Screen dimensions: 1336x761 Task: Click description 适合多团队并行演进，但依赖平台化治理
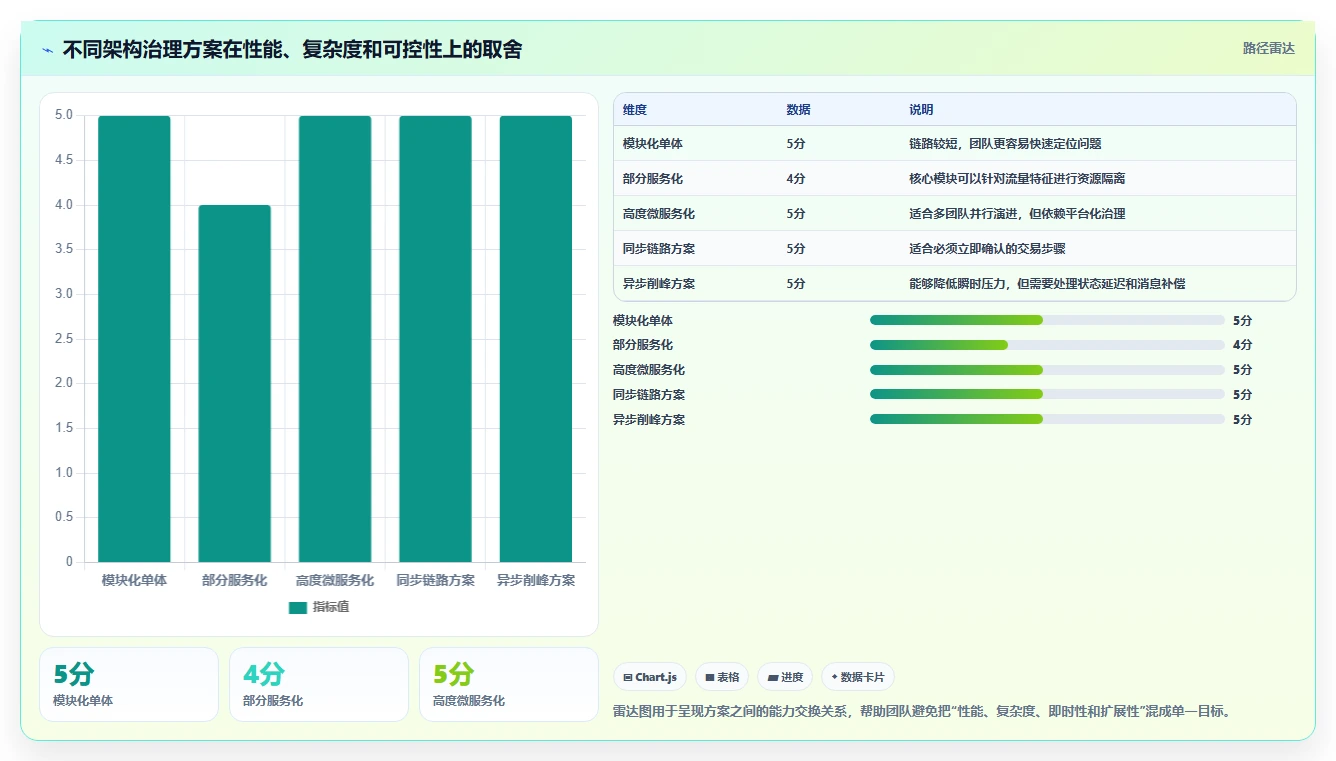[1017, 214]
